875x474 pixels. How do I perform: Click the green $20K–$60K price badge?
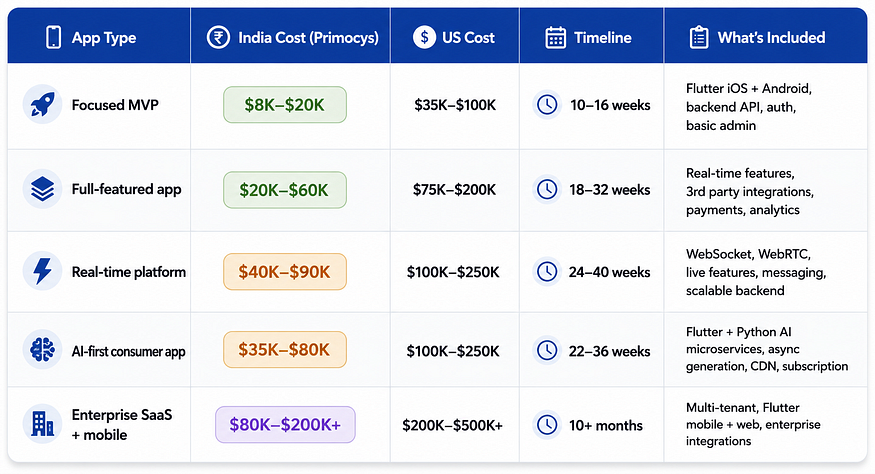coord(285,190)
